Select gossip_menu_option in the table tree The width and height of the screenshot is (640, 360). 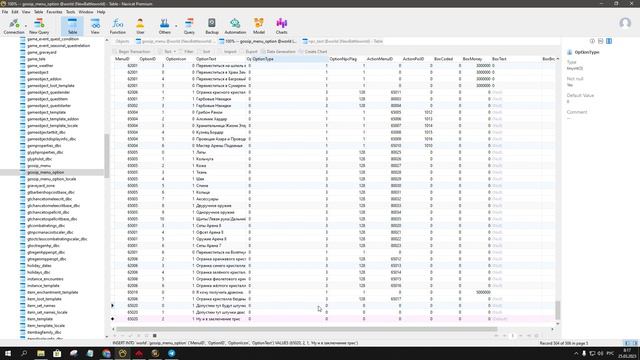click(x=45, y=172)
